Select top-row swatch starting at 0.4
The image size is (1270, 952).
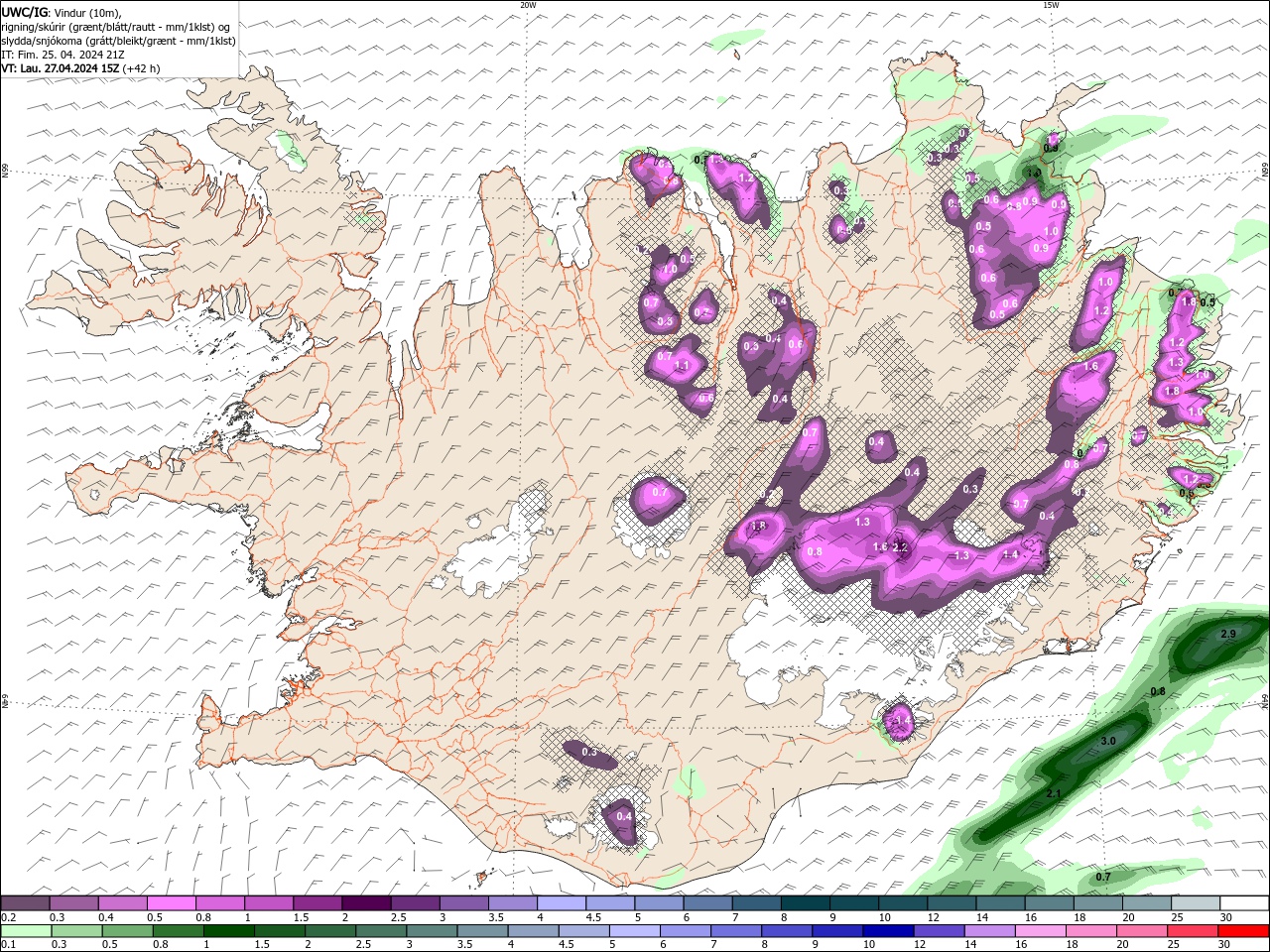coord(123,903)
